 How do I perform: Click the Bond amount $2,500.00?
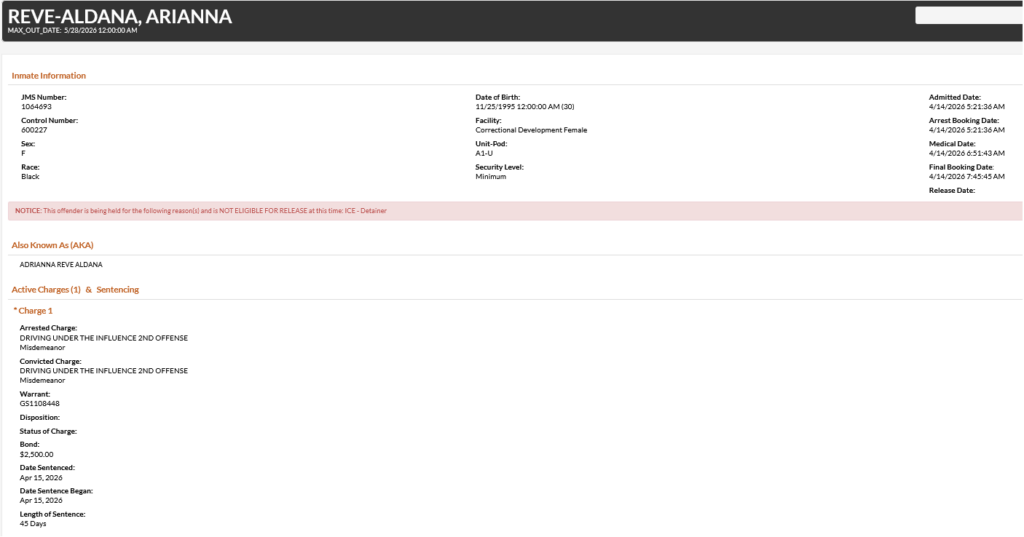[36, 453]
